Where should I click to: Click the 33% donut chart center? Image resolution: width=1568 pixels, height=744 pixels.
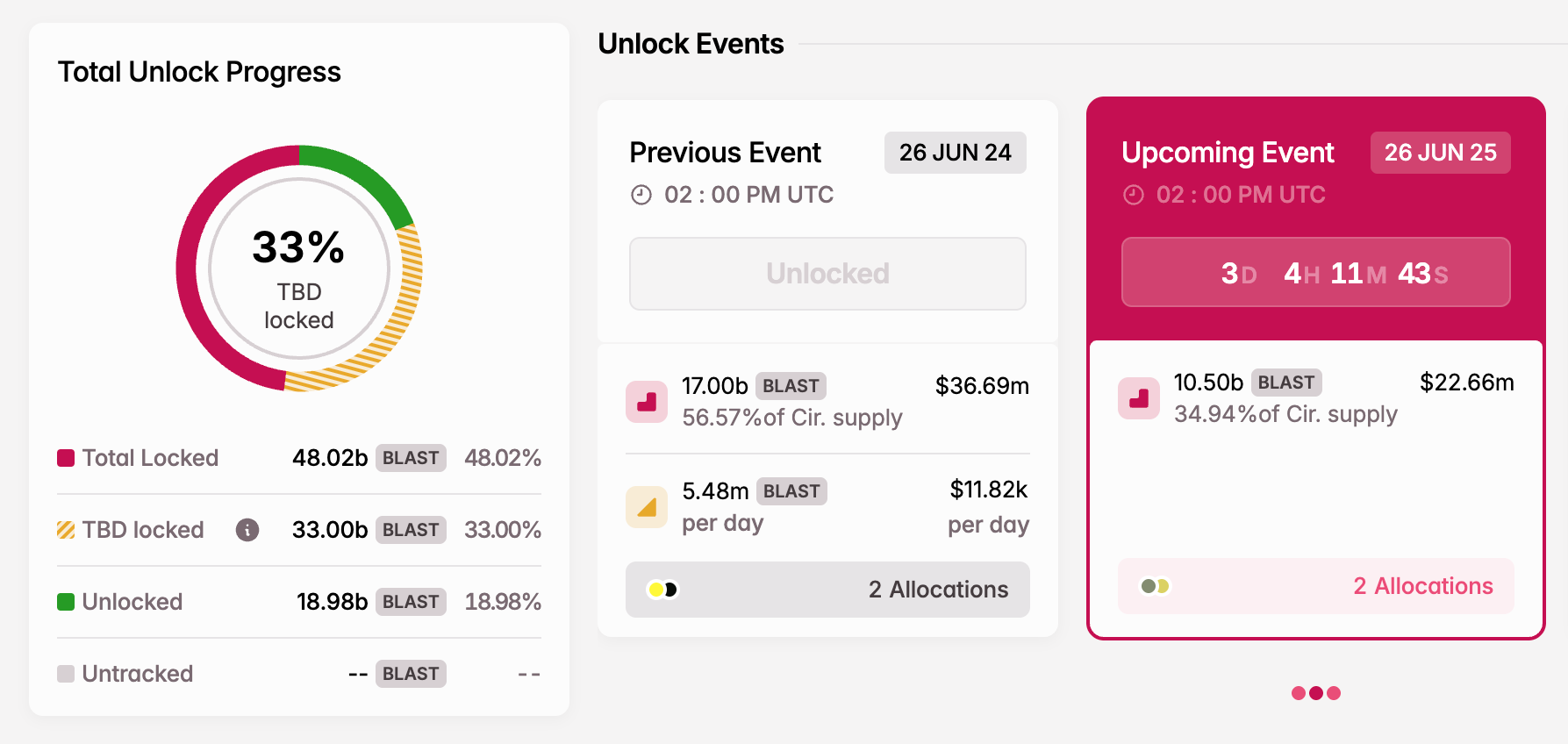pos(299,268)
